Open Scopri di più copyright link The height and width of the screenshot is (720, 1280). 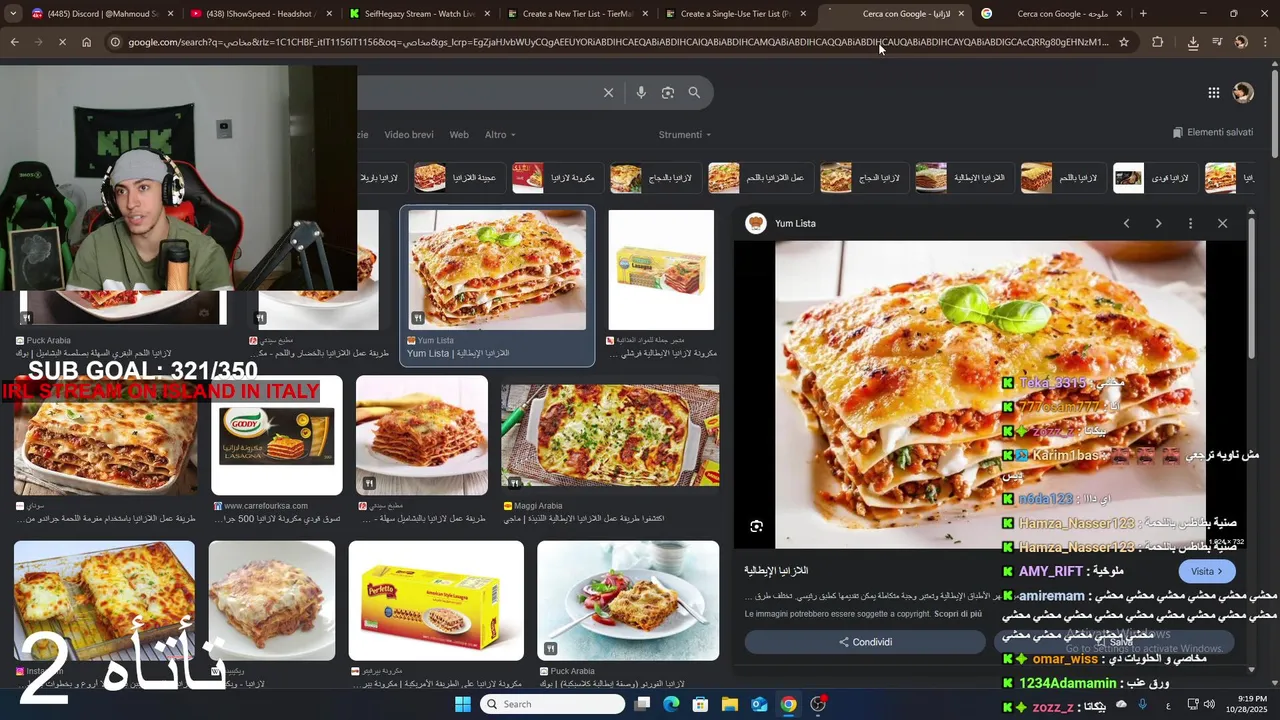(x=958, y=614)
